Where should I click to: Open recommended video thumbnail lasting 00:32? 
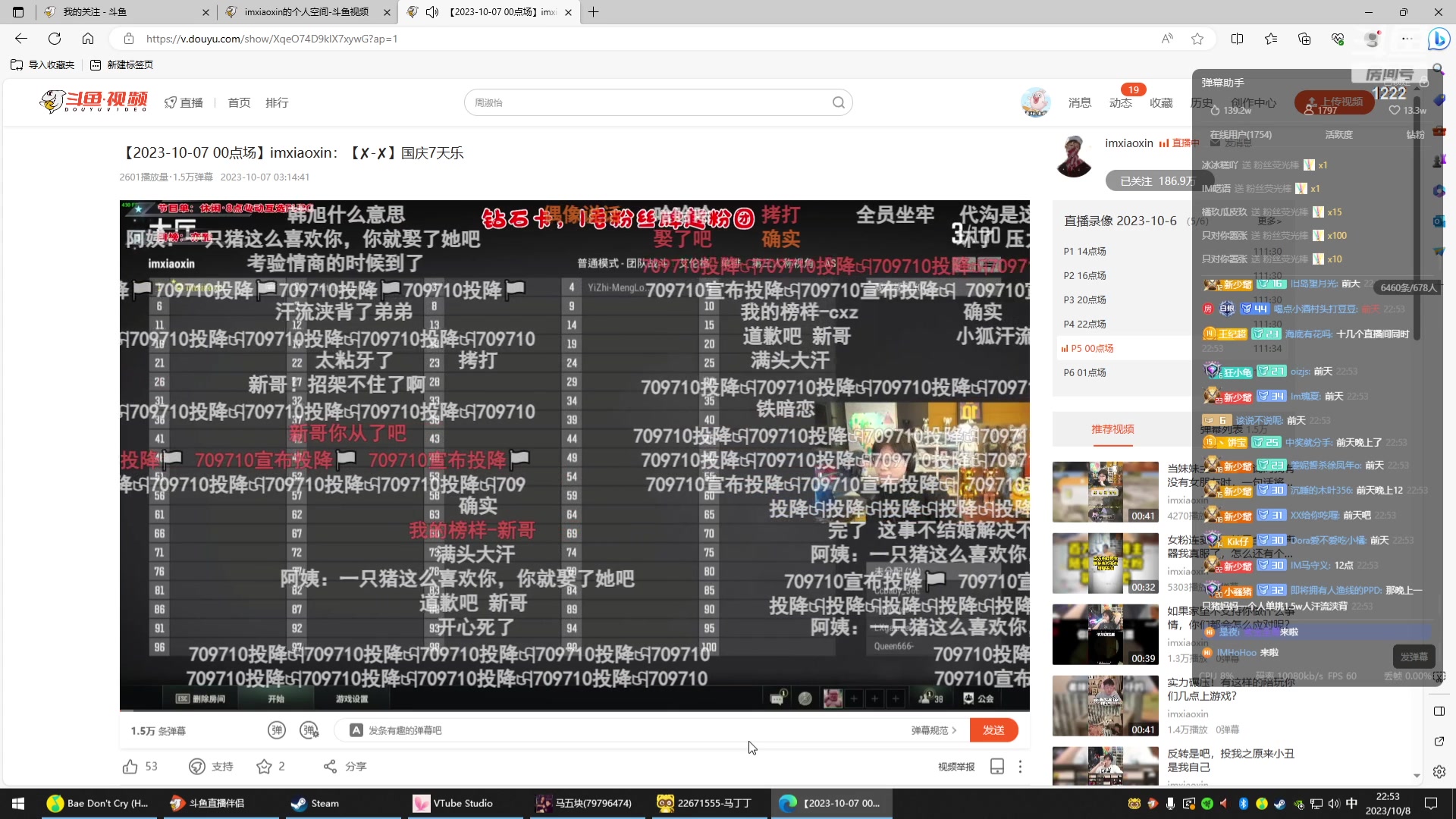pos(1105,563)
